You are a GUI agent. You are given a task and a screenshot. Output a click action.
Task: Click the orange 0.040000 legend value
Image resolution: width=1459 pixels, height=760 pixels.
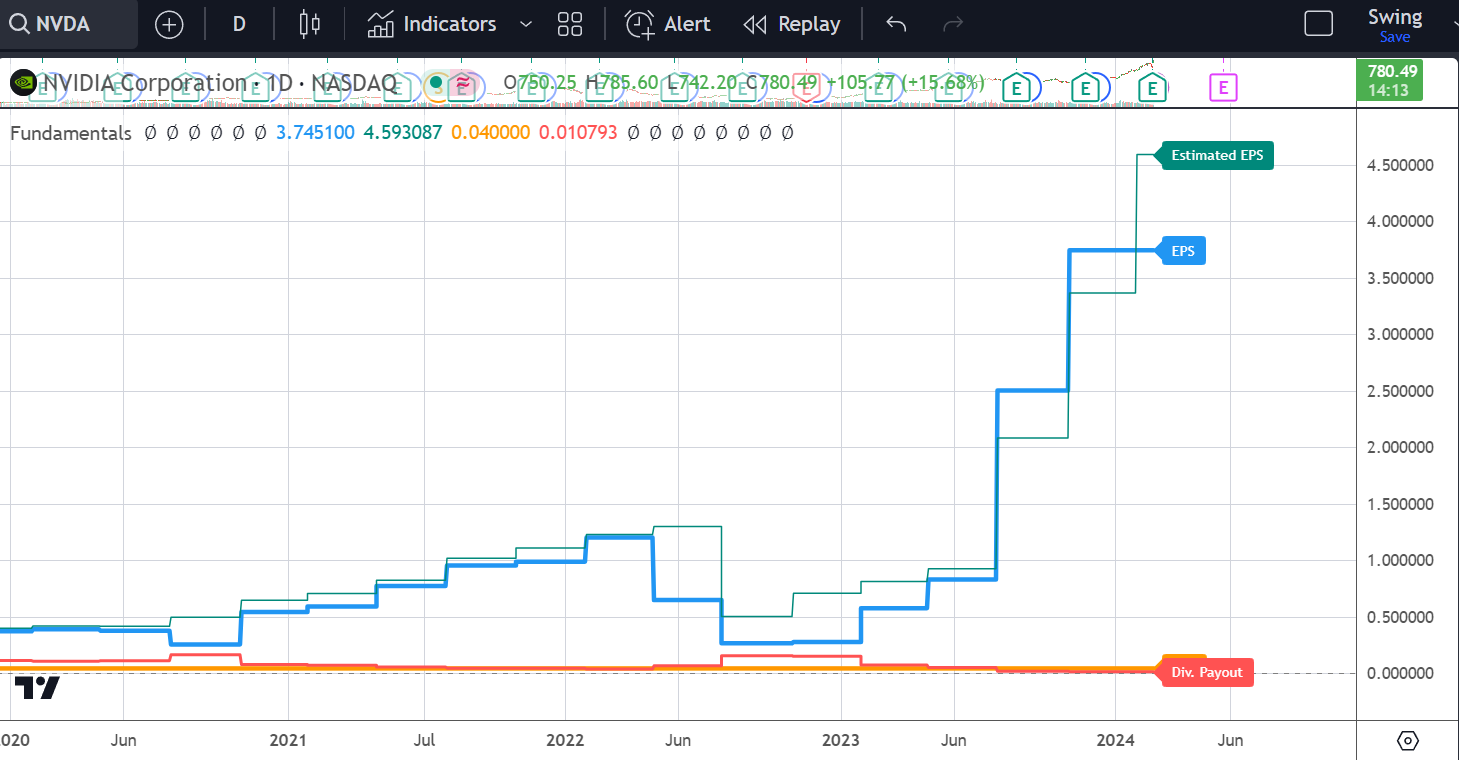coord(490,132)
